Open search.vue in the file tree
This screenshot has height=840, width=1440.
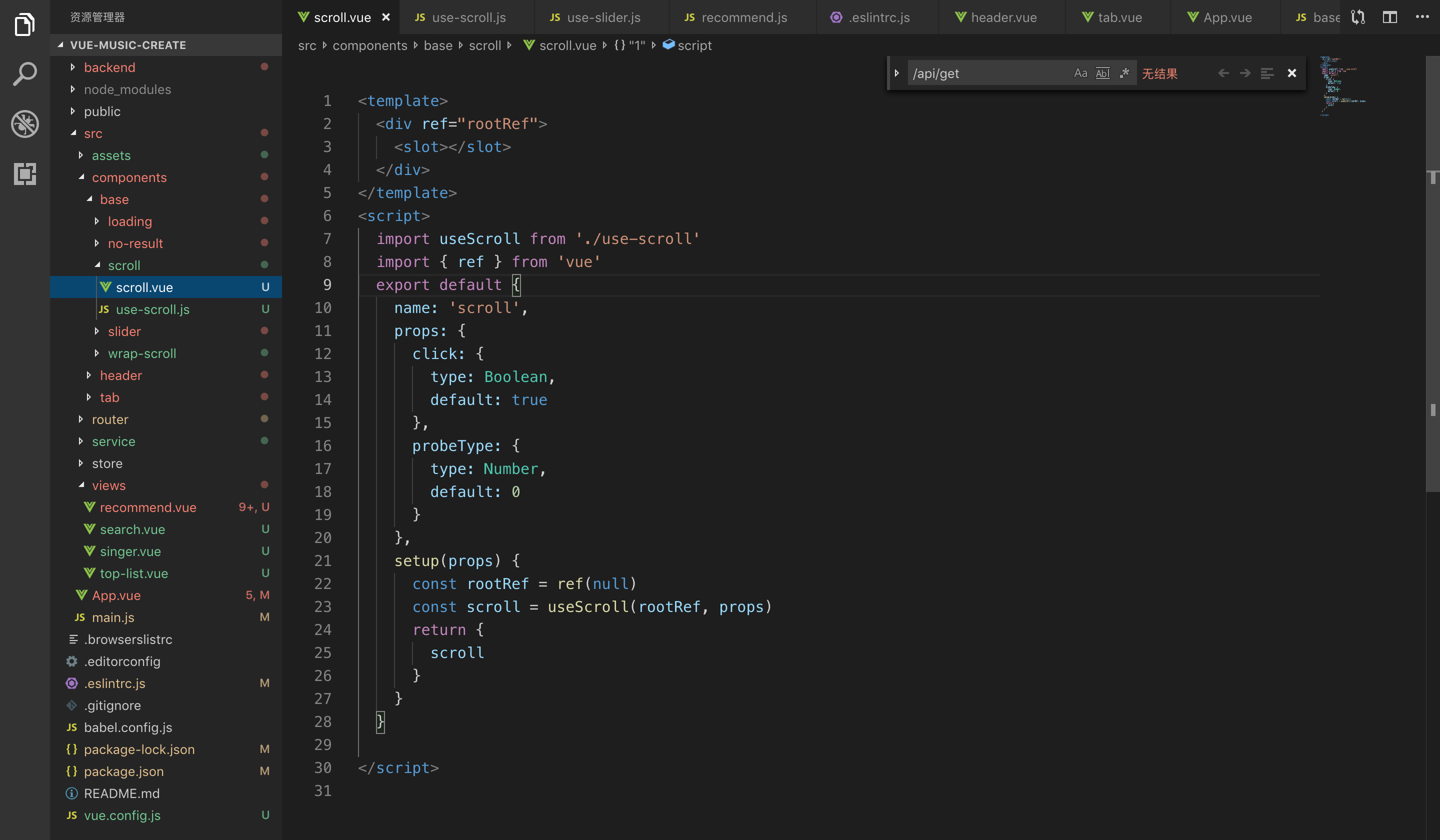tap(165, 529)
